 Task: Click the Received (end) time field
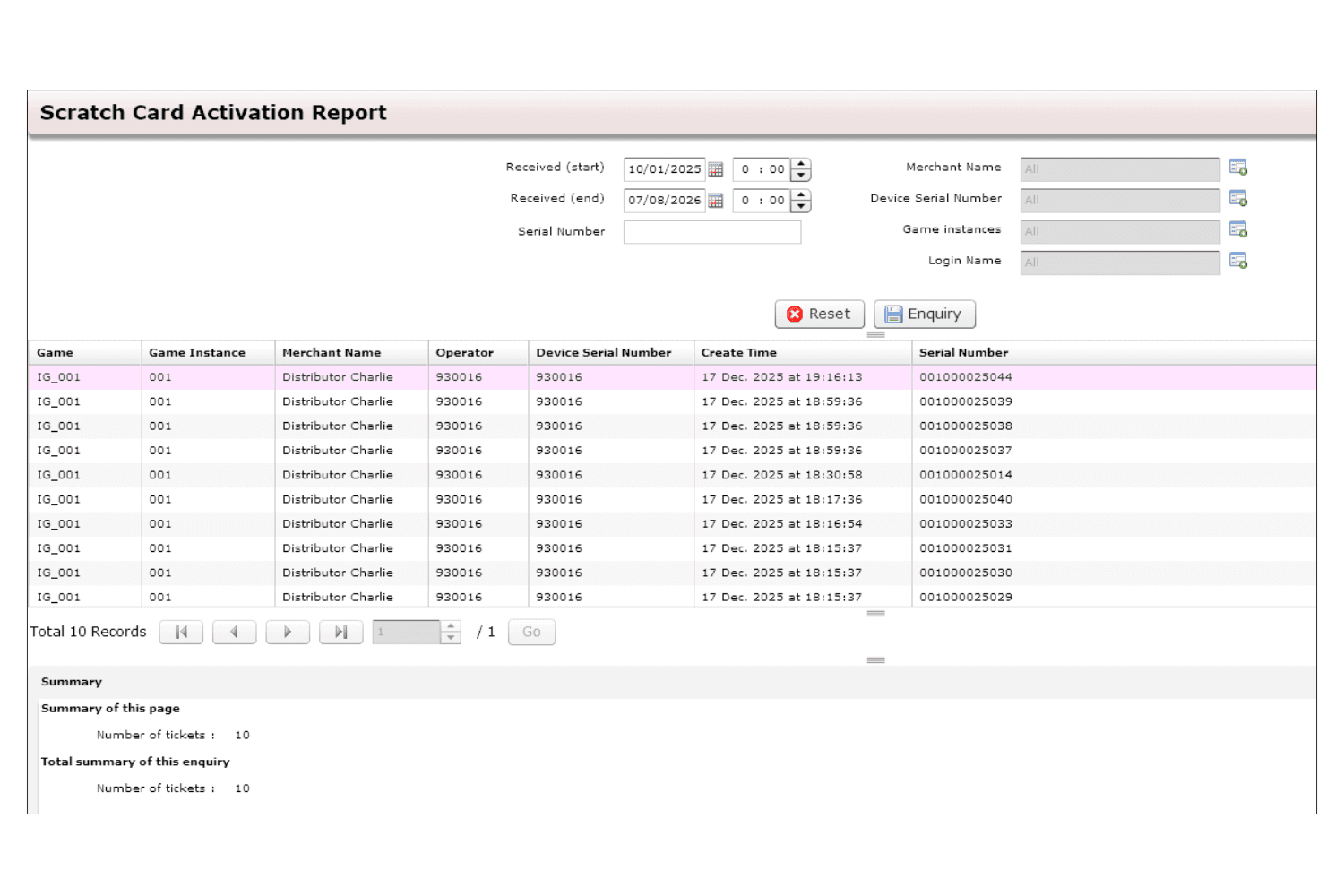click(762, 201)
